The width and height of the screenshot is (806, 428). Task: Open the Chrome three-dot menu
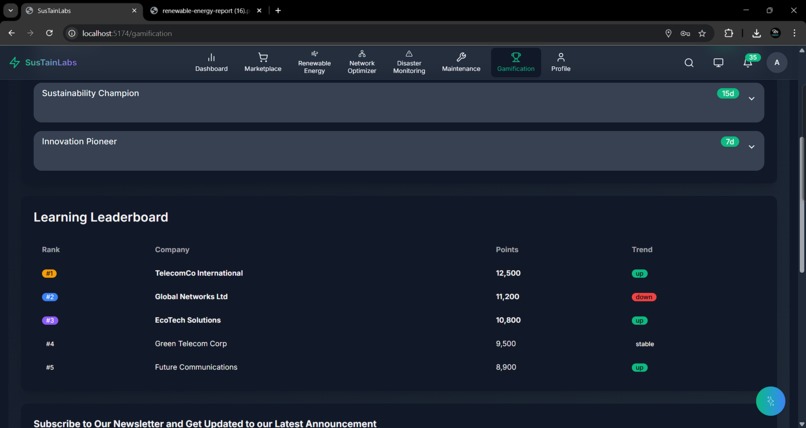click(794, 33)
